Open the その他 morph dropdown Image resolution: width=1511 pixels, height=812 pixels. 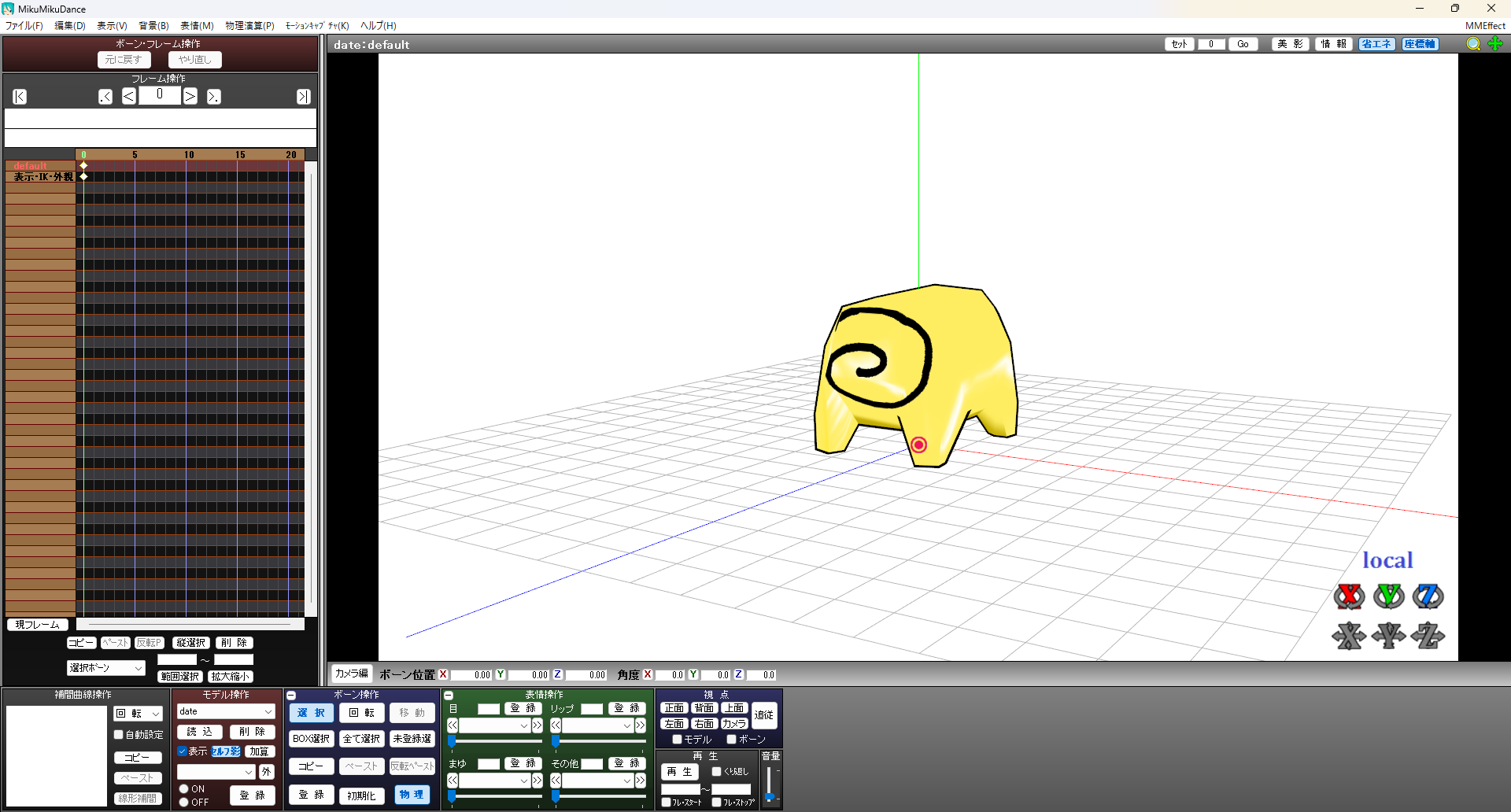598,781
